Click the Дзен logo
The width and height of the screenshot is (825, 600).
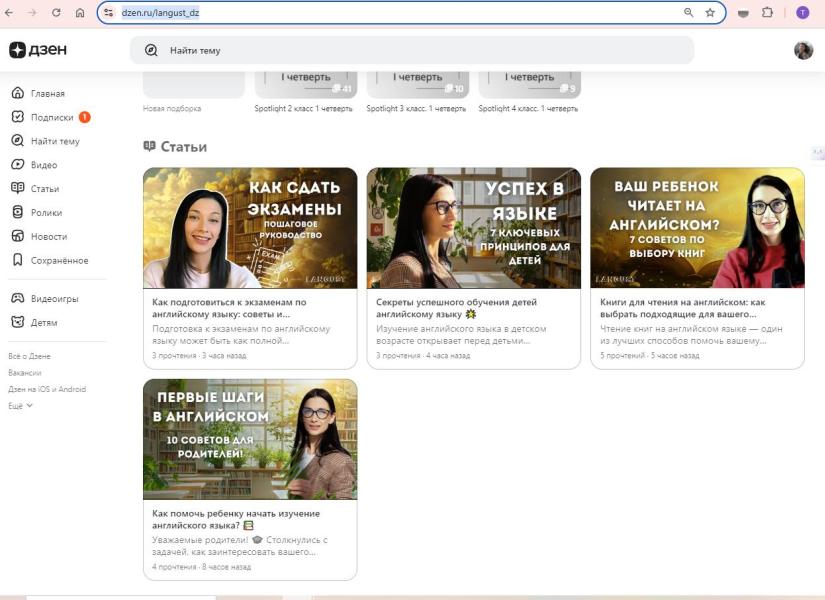(38, 50)
